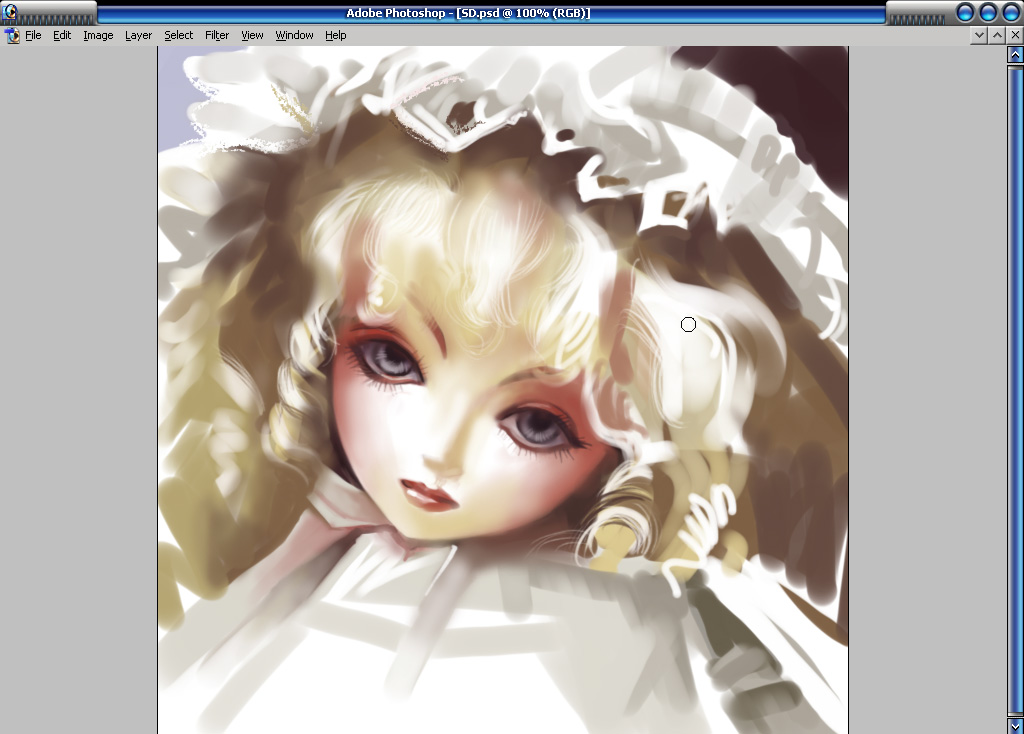Open the Layer menu
Image resolution: width=1024 pixels, height=734 pixels.
[138, 35]
